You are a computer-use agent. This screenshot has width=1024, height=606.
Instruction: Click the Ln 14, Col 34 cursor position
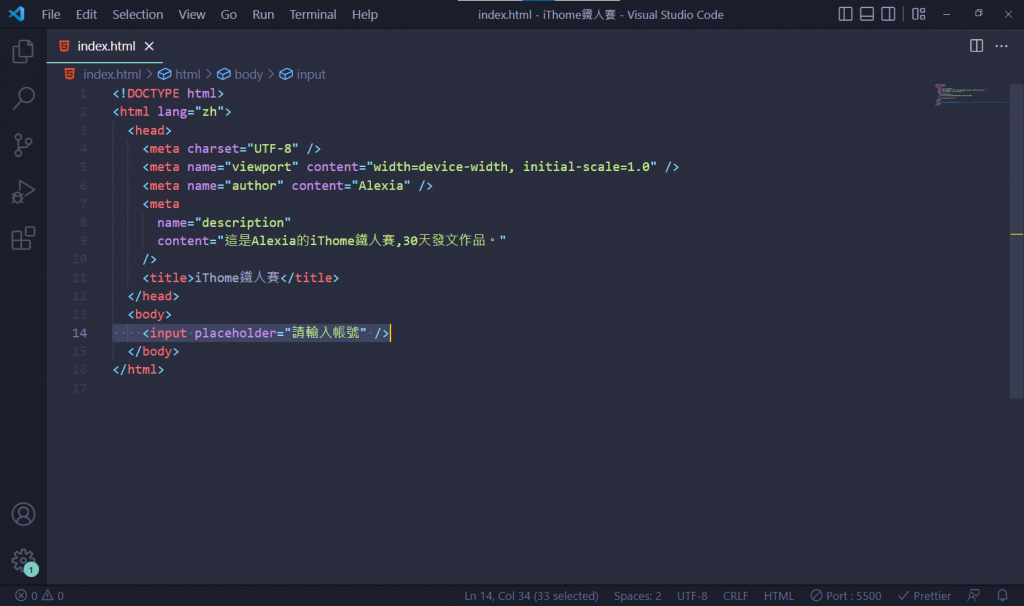pyautogui.click(x=531, y=596)
